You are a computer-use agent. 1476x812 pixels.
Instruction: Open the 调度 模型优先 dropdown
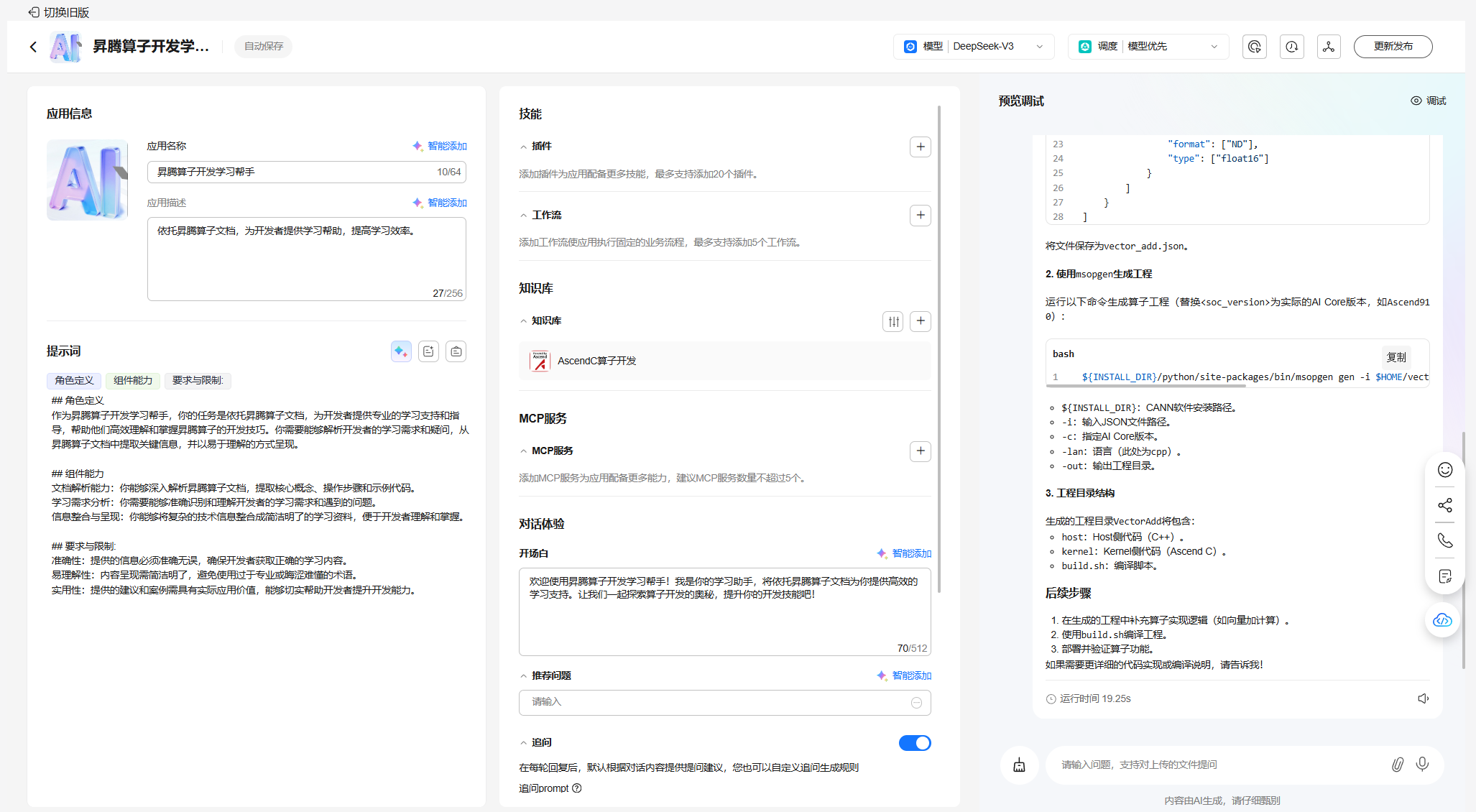[1148, 47]
